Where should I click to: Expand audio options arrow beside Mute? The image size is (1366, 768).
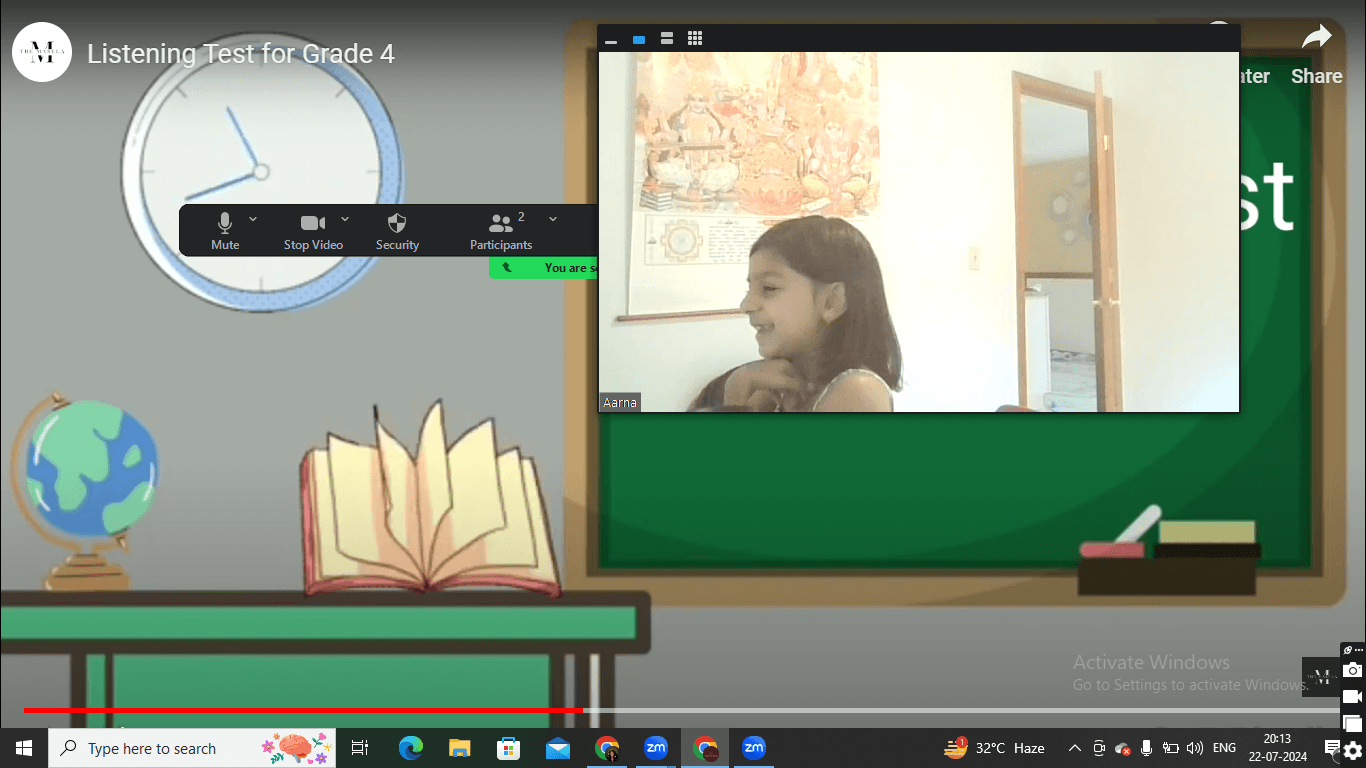point(253,219)
